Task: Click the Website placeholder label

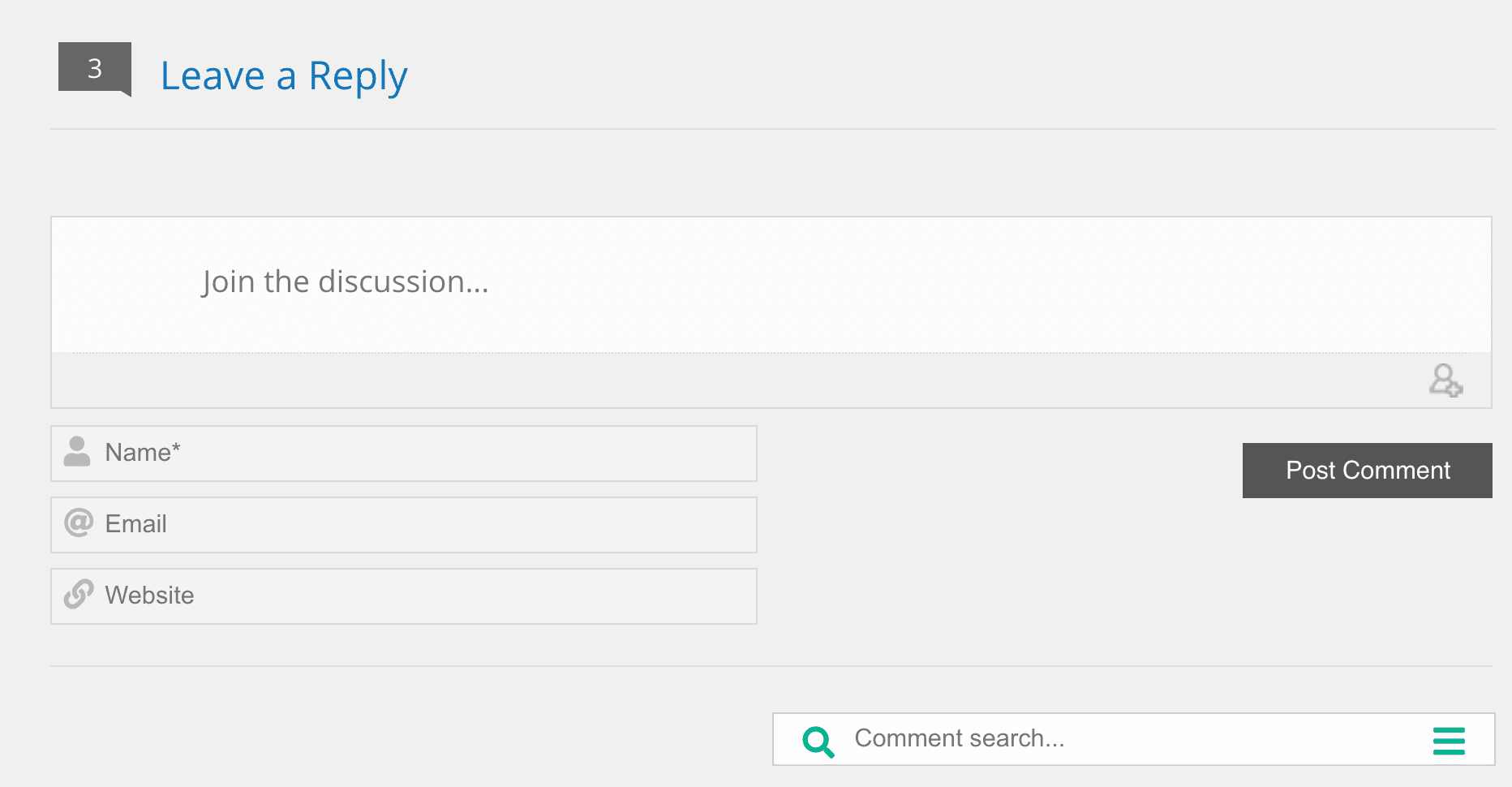Action: pos(149,596)
